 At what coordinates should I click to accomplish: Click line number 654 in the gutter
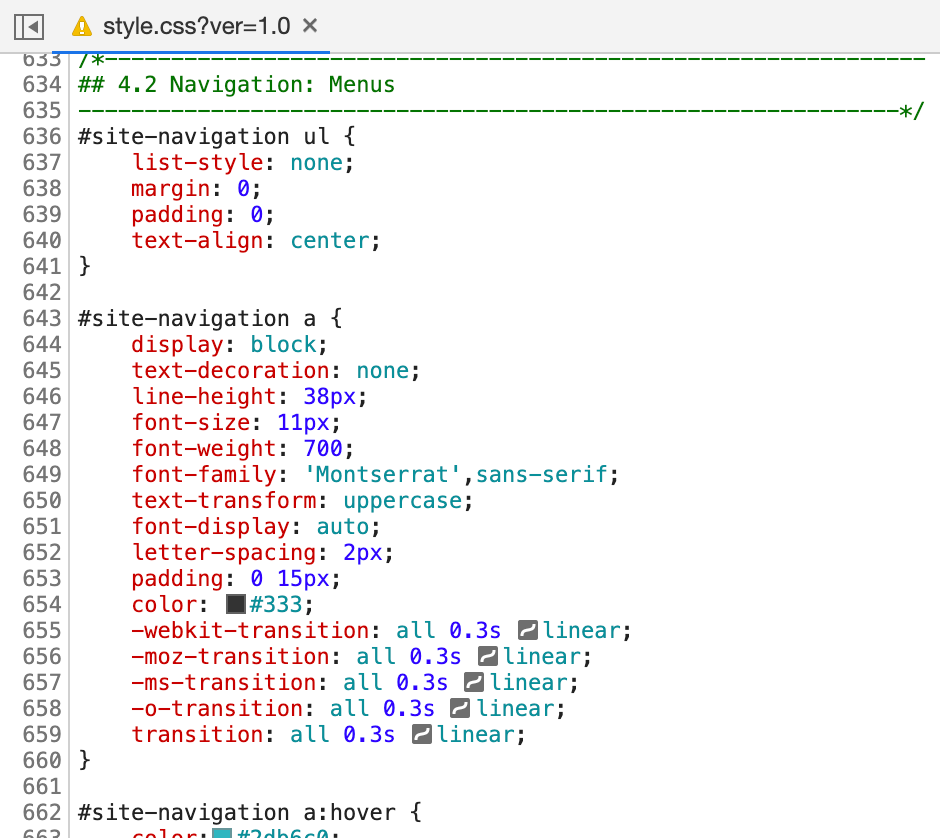point(42,604)
